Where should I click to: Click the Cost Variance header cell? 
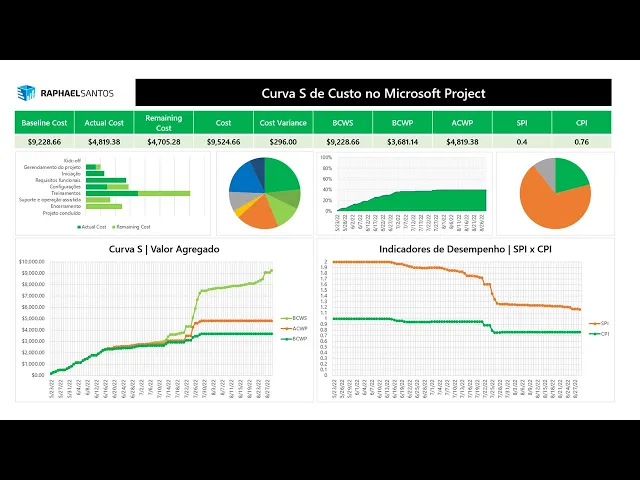point(283,122)
